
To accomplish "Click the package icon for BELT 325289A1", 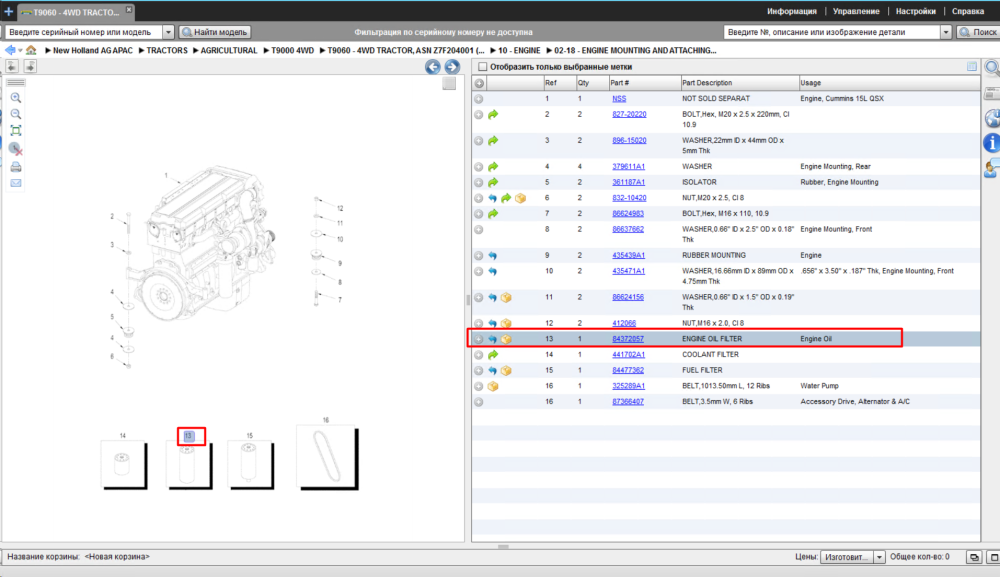I will [493, 386].
